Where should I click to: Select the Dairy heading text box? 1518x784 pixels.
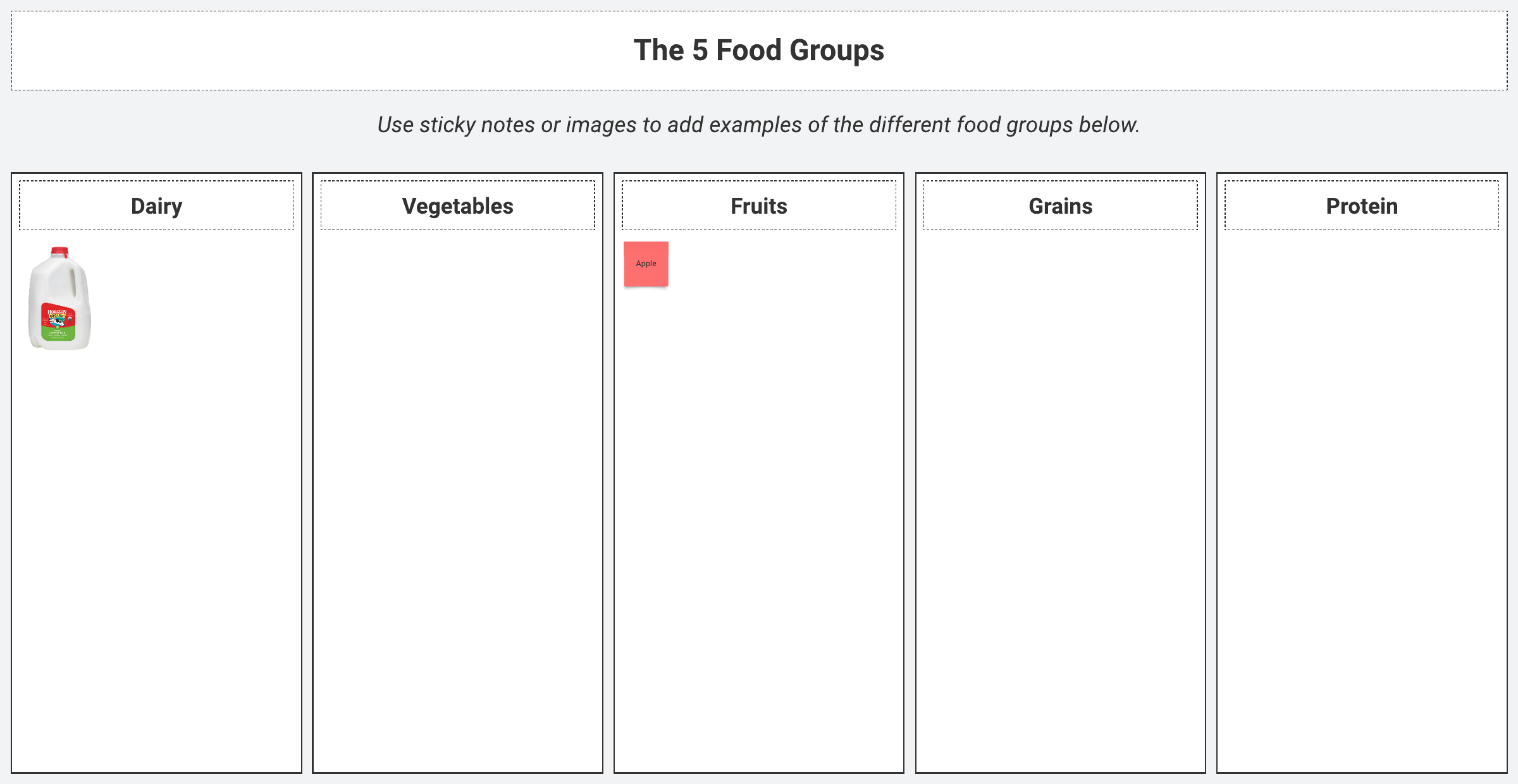click(156, 206)
